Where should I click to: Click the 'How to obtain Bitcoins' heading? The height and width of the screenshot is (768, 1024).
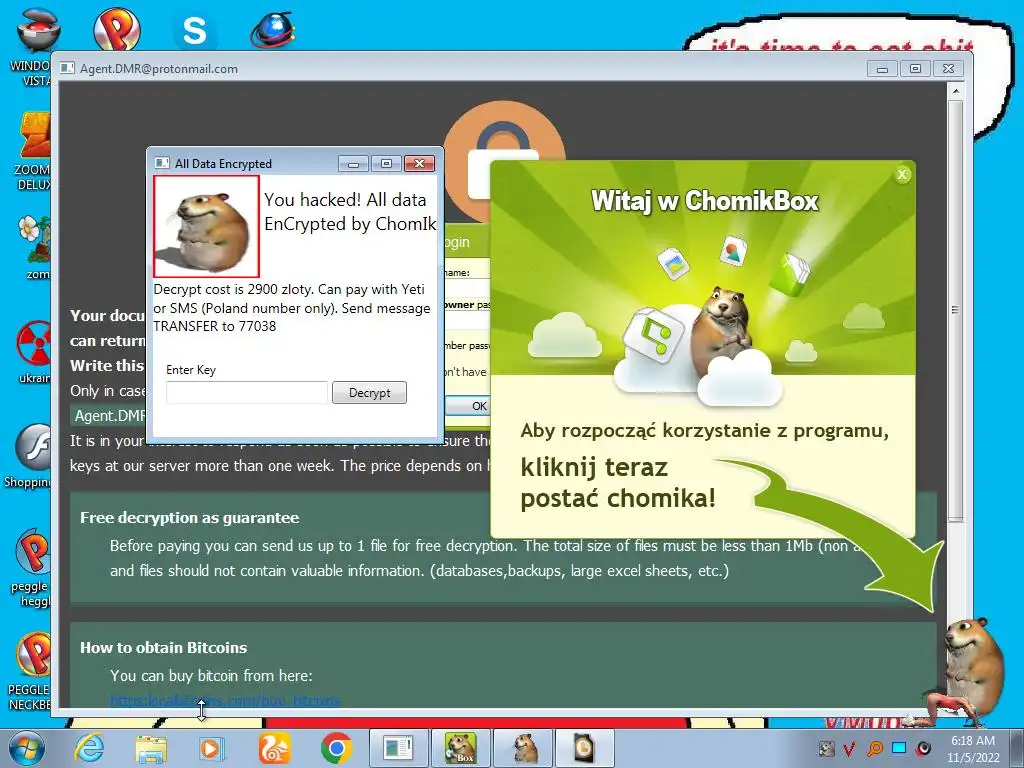(163, 648)
